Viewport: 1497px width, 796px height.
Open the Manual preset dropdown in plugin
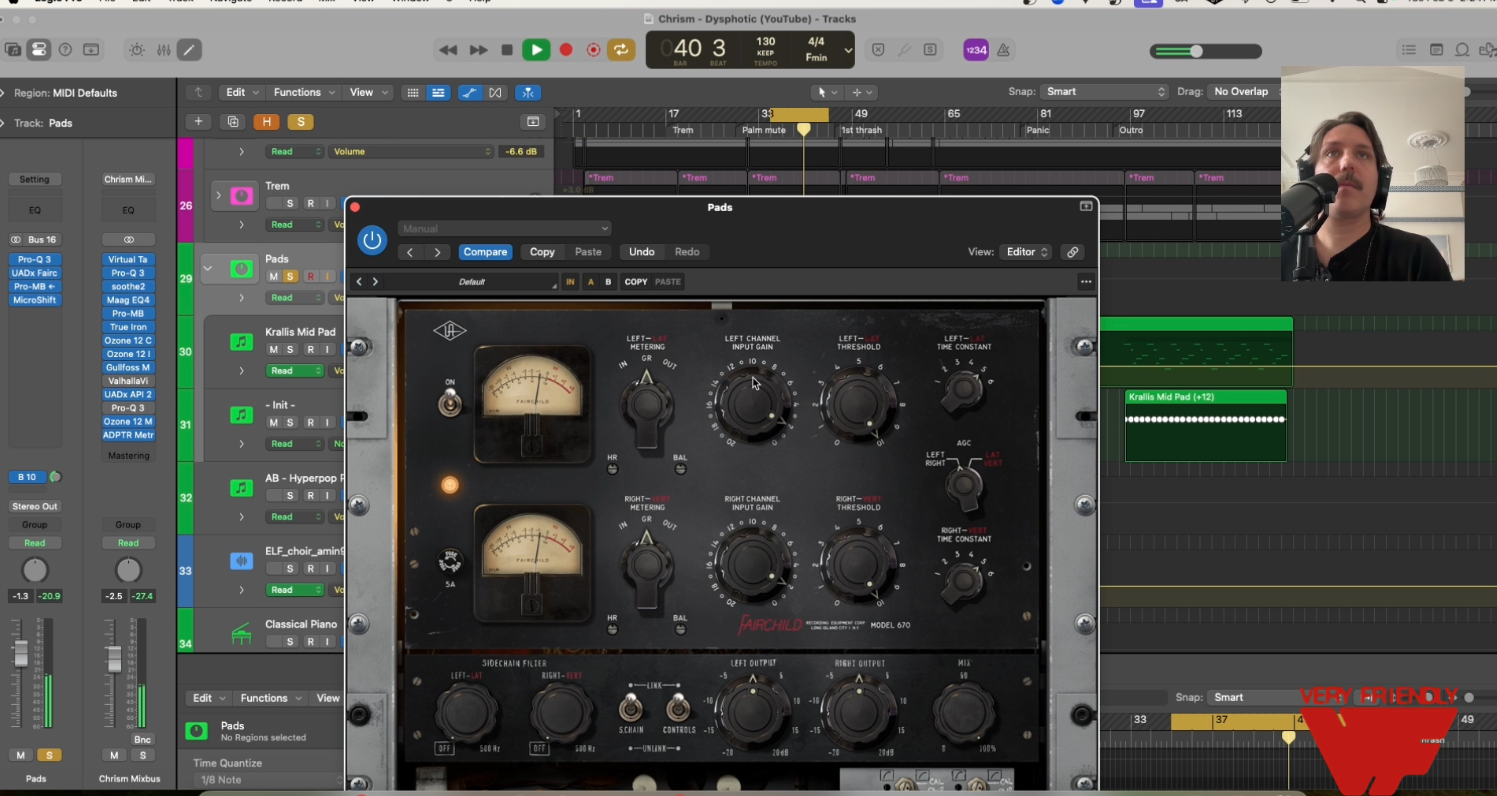(x=504, y=228)
